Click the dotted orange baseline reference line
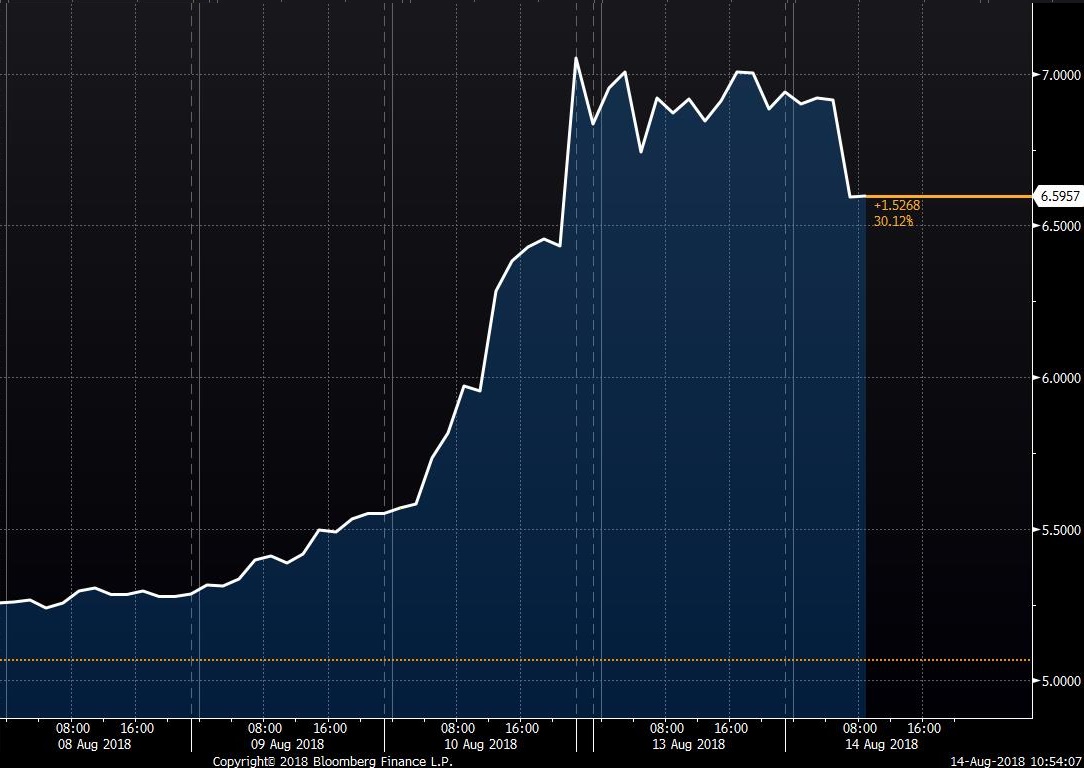1084x768 pixels. (516, 660)
